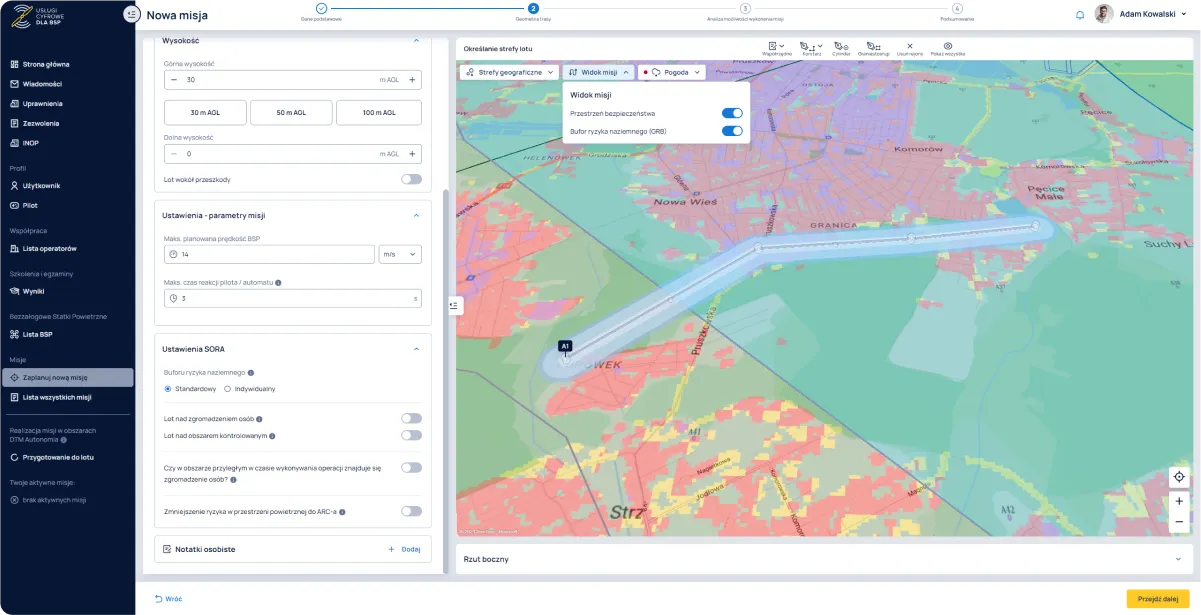Zoom in the map with plus button
The width and height of the screenshot is (1201, 615).
[x=1179, y=501]
